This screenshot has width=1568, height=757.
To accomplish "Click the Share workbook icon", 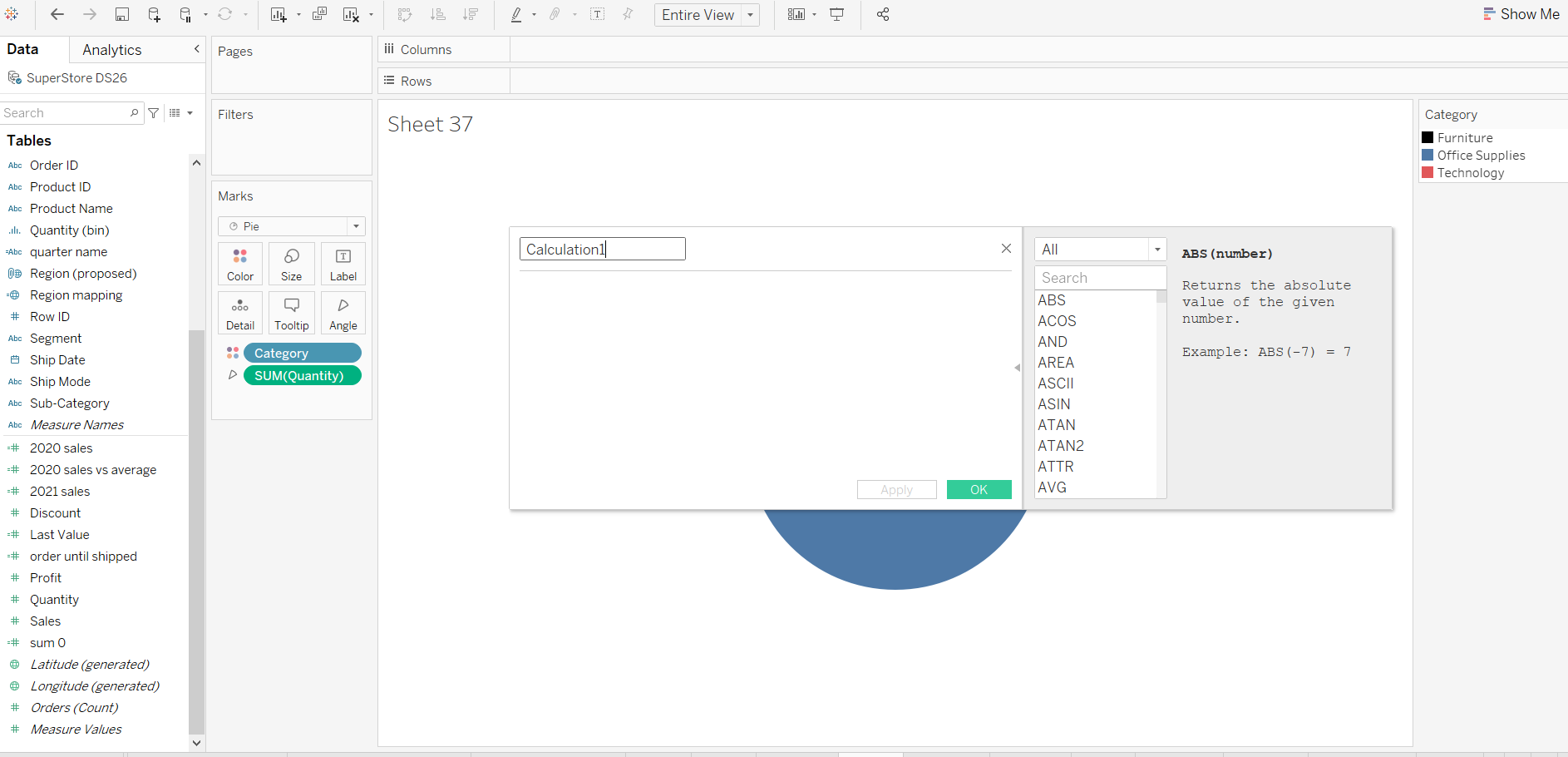I will pyautogui.click(x=882, y=14).
